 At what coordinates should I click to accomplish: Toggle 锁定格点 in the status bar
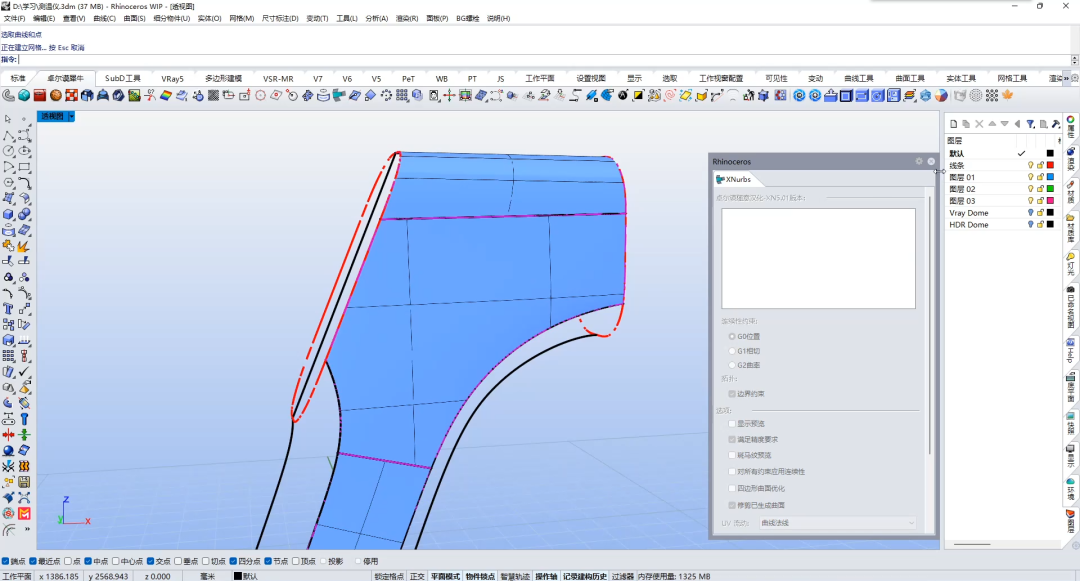pos(389,576)
